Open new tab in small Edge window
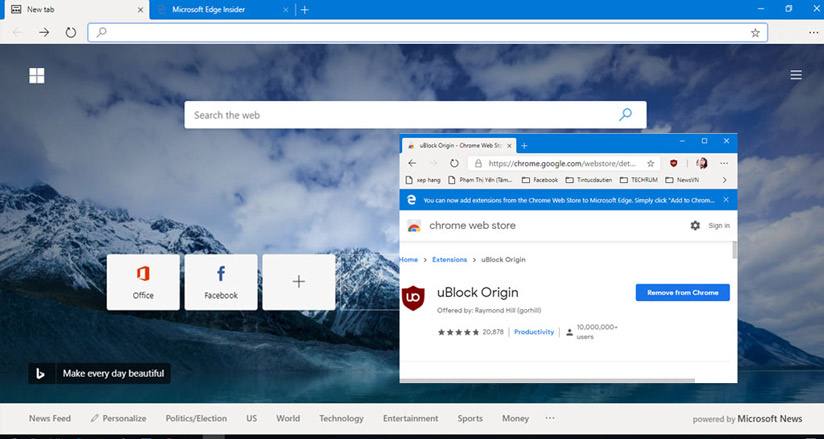824x439 pixels. tap(524, 146)
